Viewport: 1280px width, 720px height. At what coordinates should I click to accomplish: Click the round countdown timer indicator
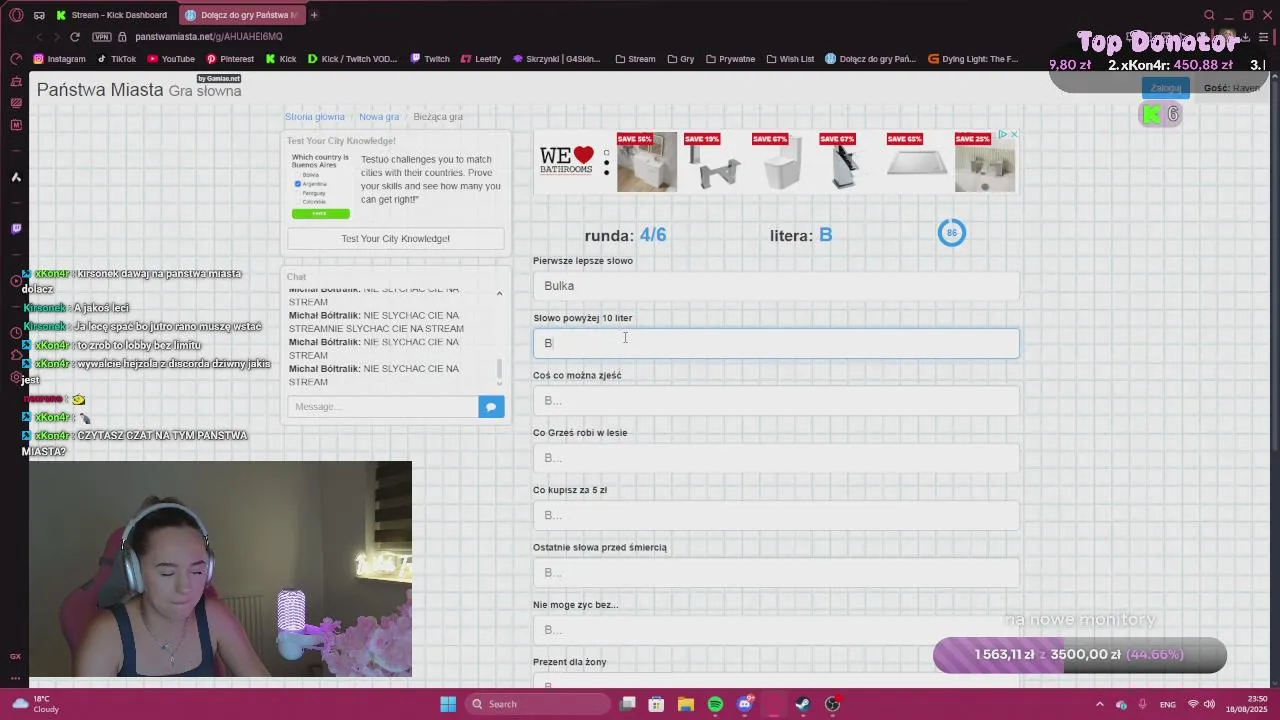(951, 233)
